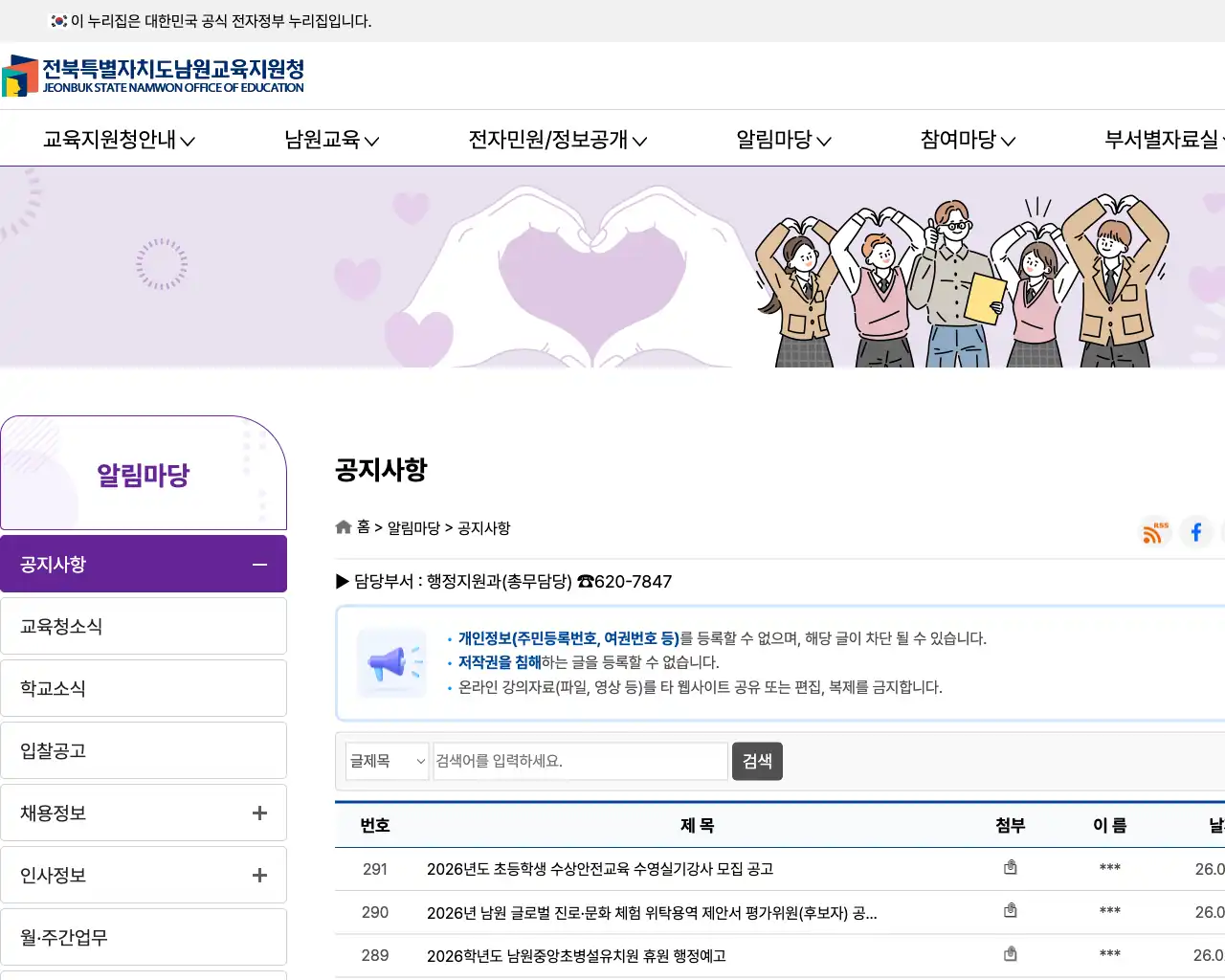Image resolution: width=1225 pixels, height=980 pixels.
Task: Click the megaphone icon in the notice box
Action: coord(390,662)
